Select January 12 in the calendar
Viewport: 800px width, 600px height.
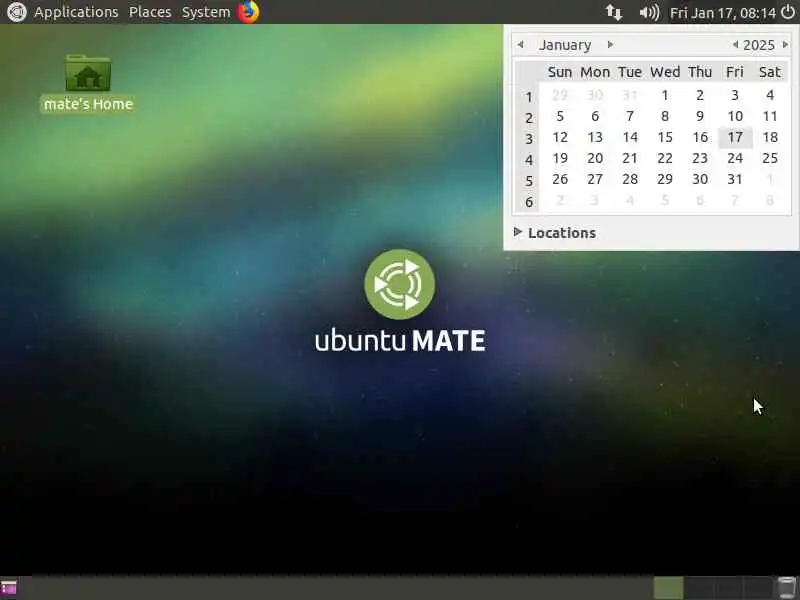click(x=560, y=137)
